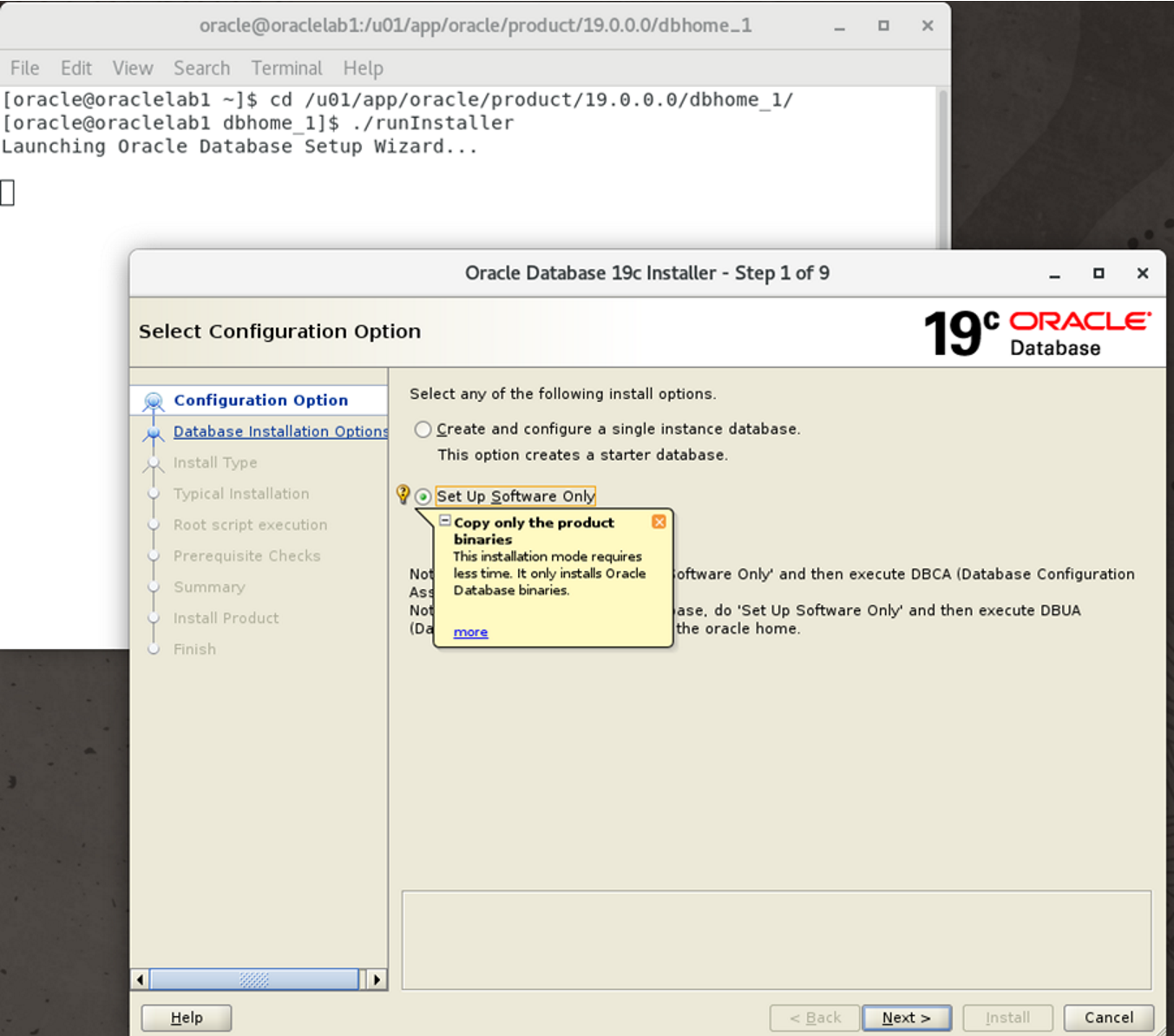Click the Cancel button
This screenshot has width=1174, height=1036.
pyautogui.click(x=1109, y=1018)
